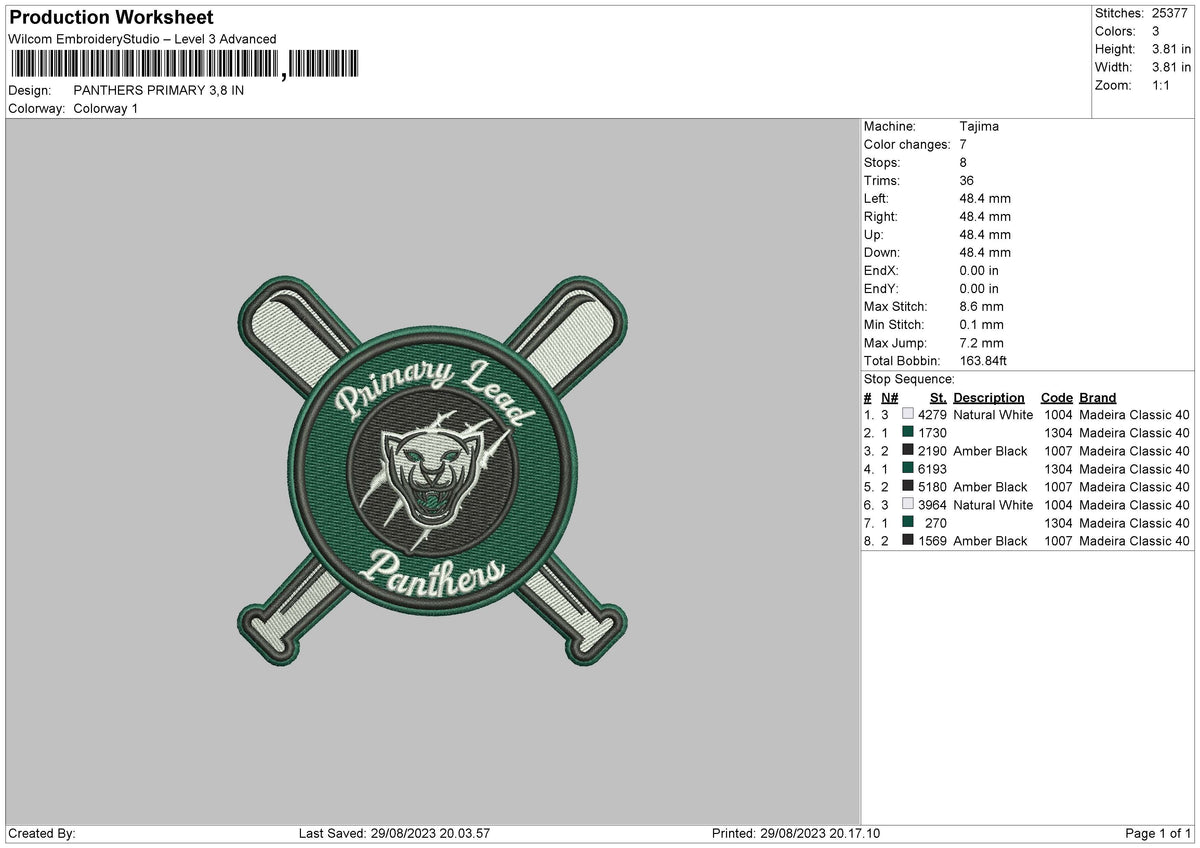Pick the green swatch beside 270 stitches
This screenshot has width=1200, height=848.
(908, 523)
